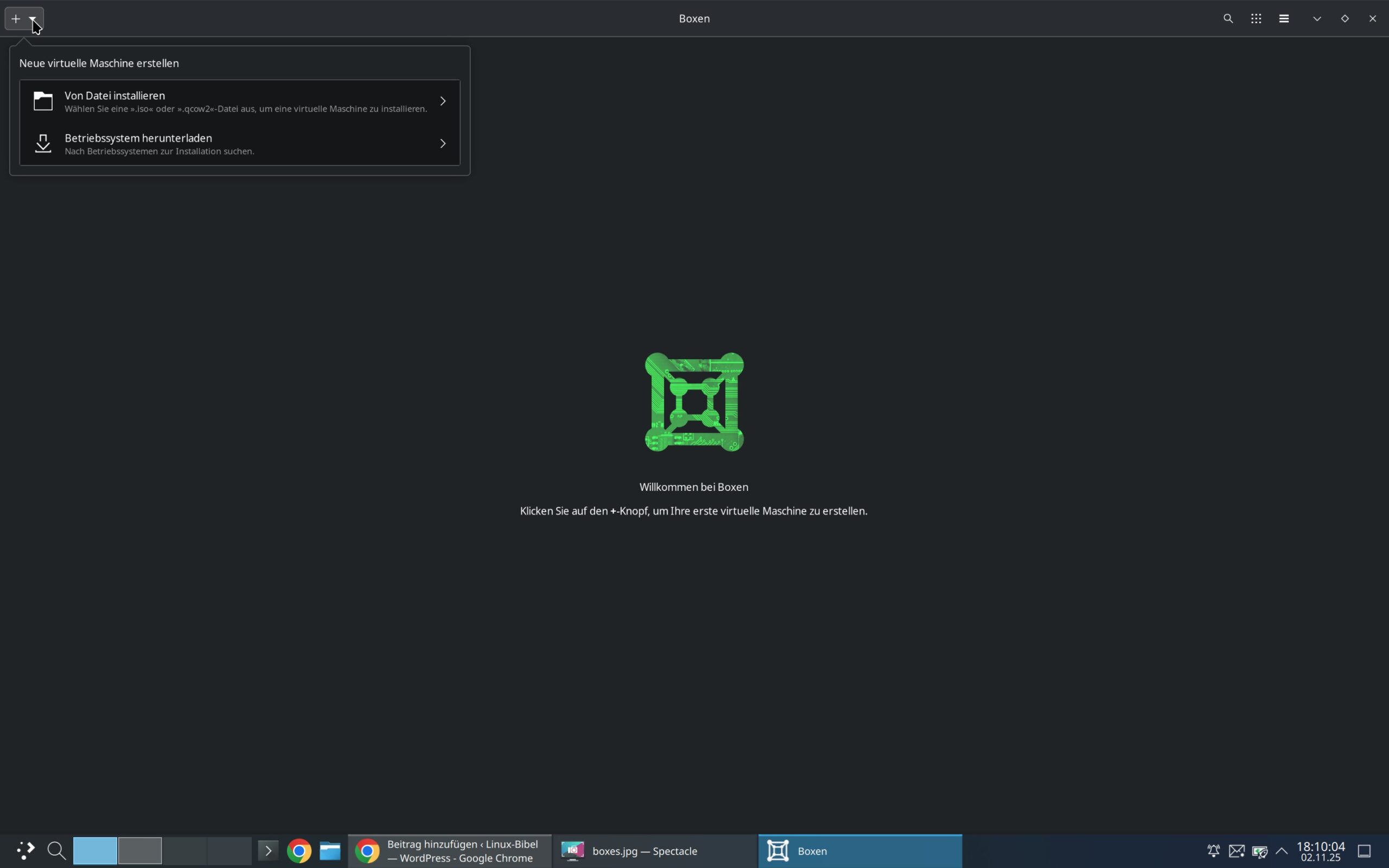1389x868 pixels.
Task: Expand hidden system tray icons arrow
Action: (1282, 851)
